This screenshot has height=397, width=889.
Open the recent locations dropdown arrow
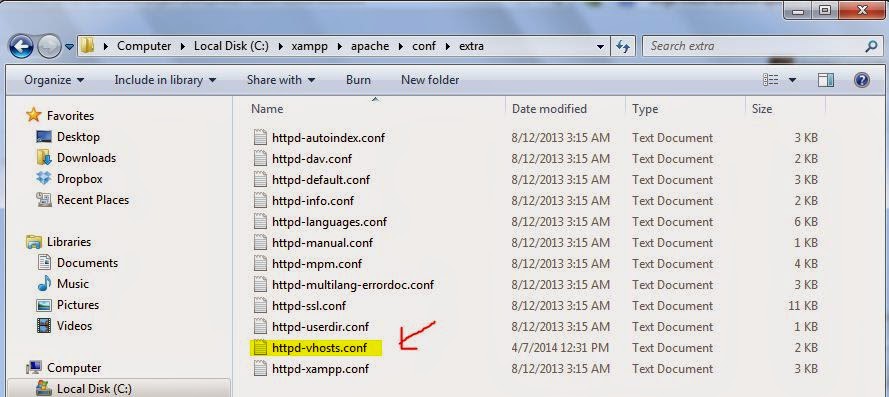tap(69, 47)
